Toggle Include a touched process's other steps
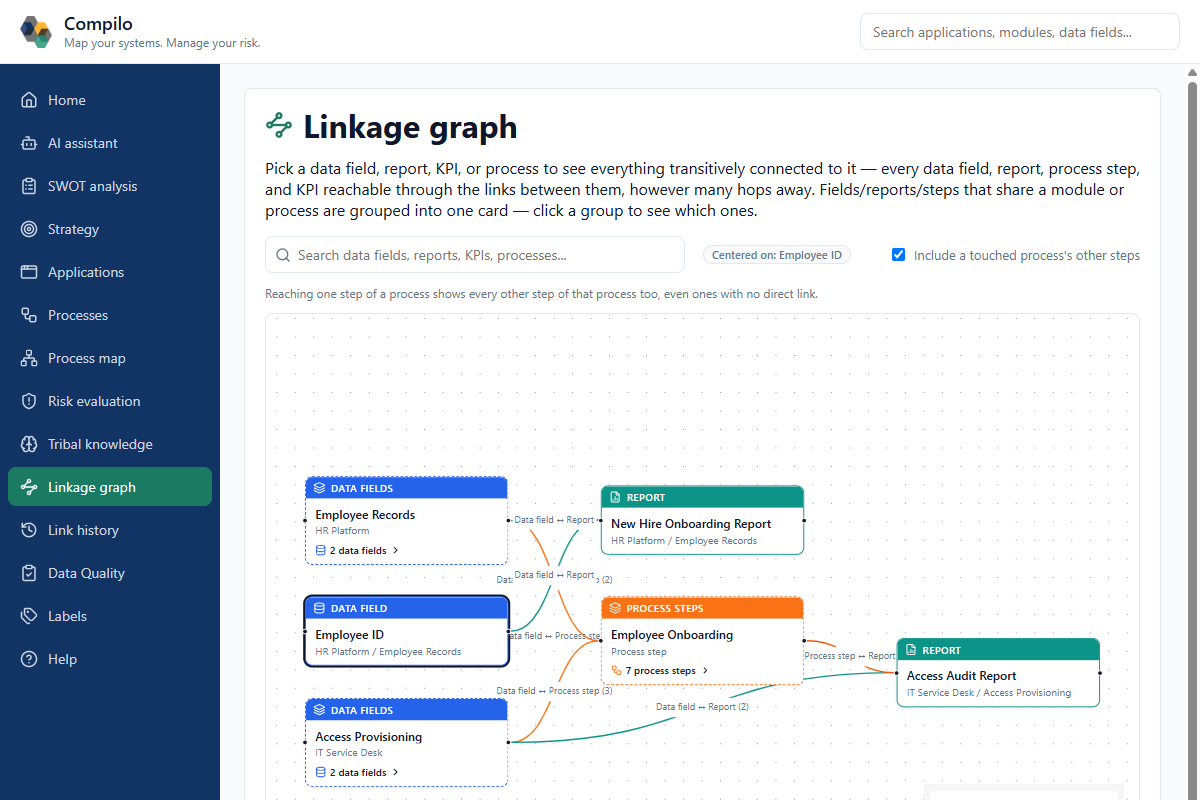 click(x=898, y=255)
